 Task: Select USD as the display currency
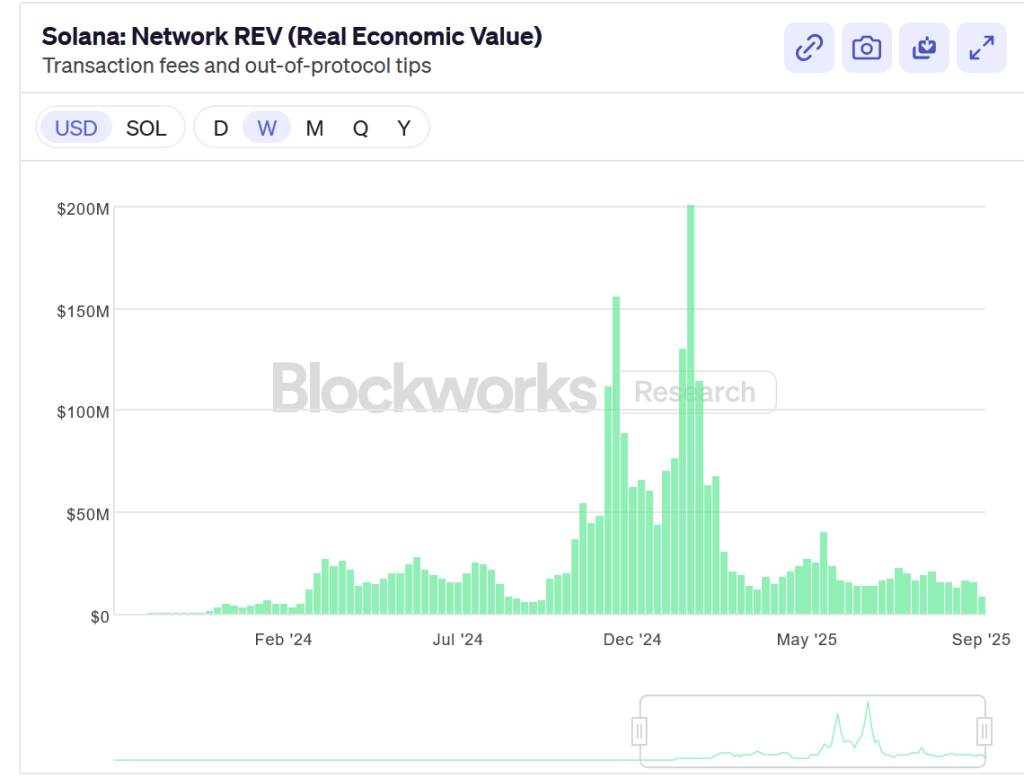[x=75, y=127]
